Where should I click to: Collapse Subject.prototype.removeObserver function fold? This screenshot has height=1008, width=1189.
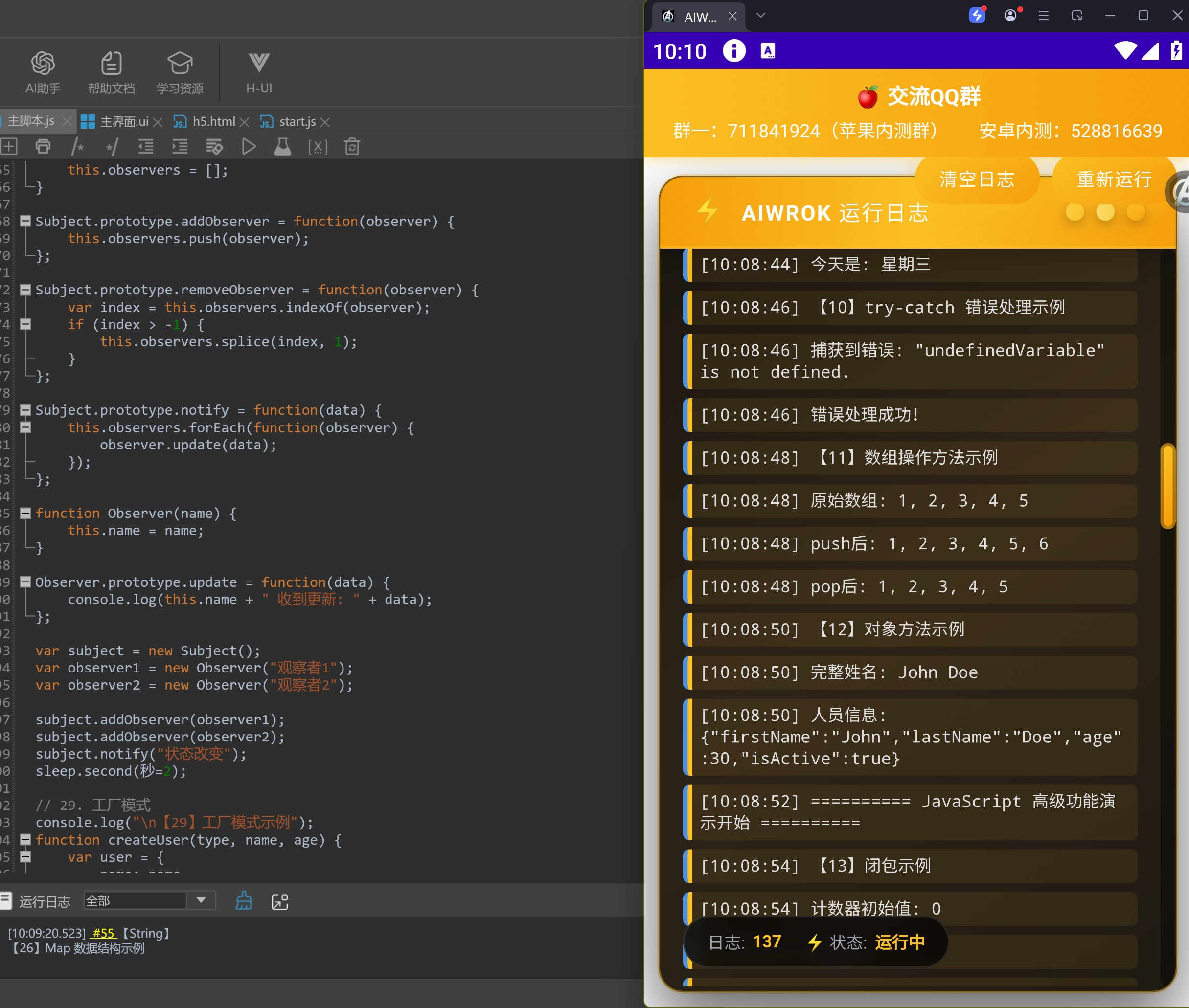25,290
